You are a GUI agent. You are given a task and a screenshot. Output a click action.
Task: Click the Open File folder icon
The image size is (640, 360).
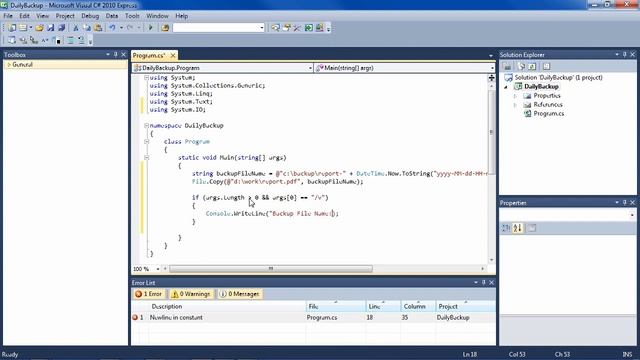tap(40, 28)
